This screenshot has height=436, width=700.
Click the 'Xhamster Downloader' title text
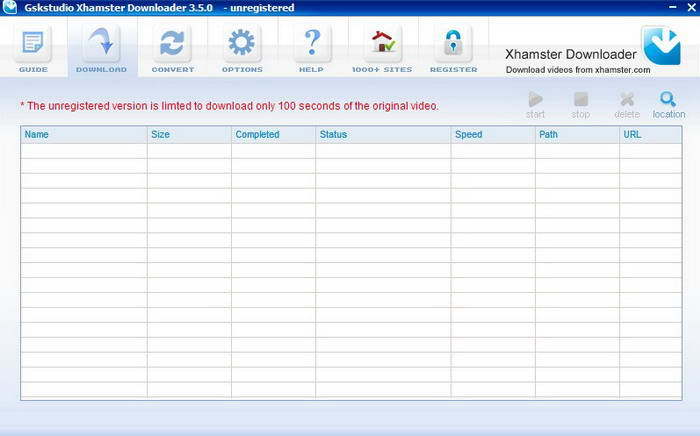pyautogui.click(x=571, y=54)
